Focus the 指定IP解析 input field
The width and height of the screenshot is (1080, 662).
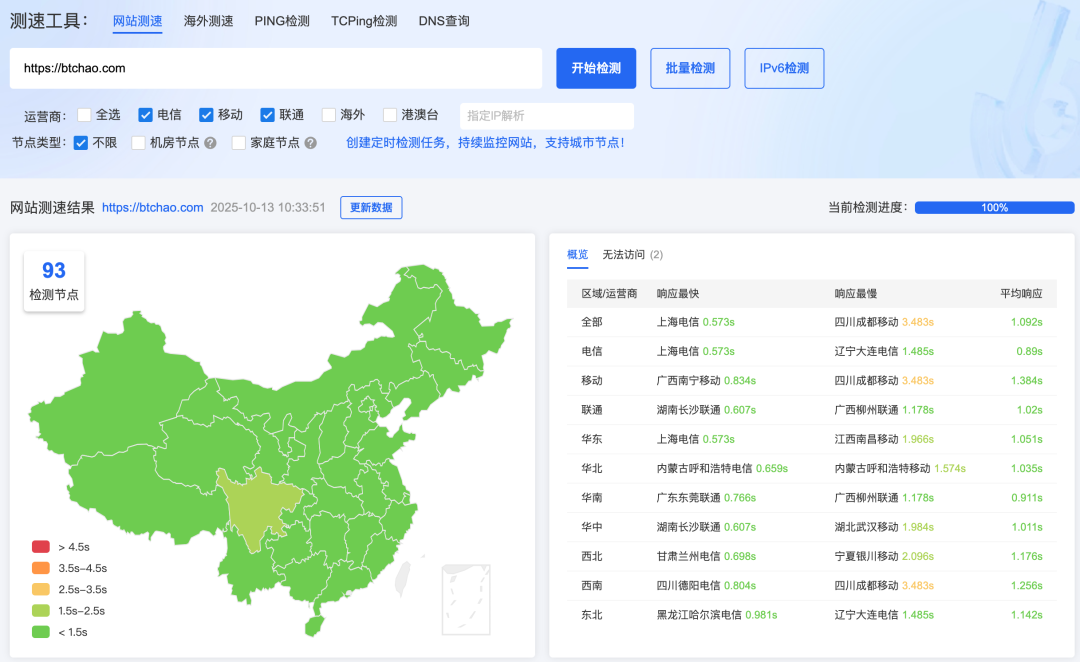click(x=547, y=116)
